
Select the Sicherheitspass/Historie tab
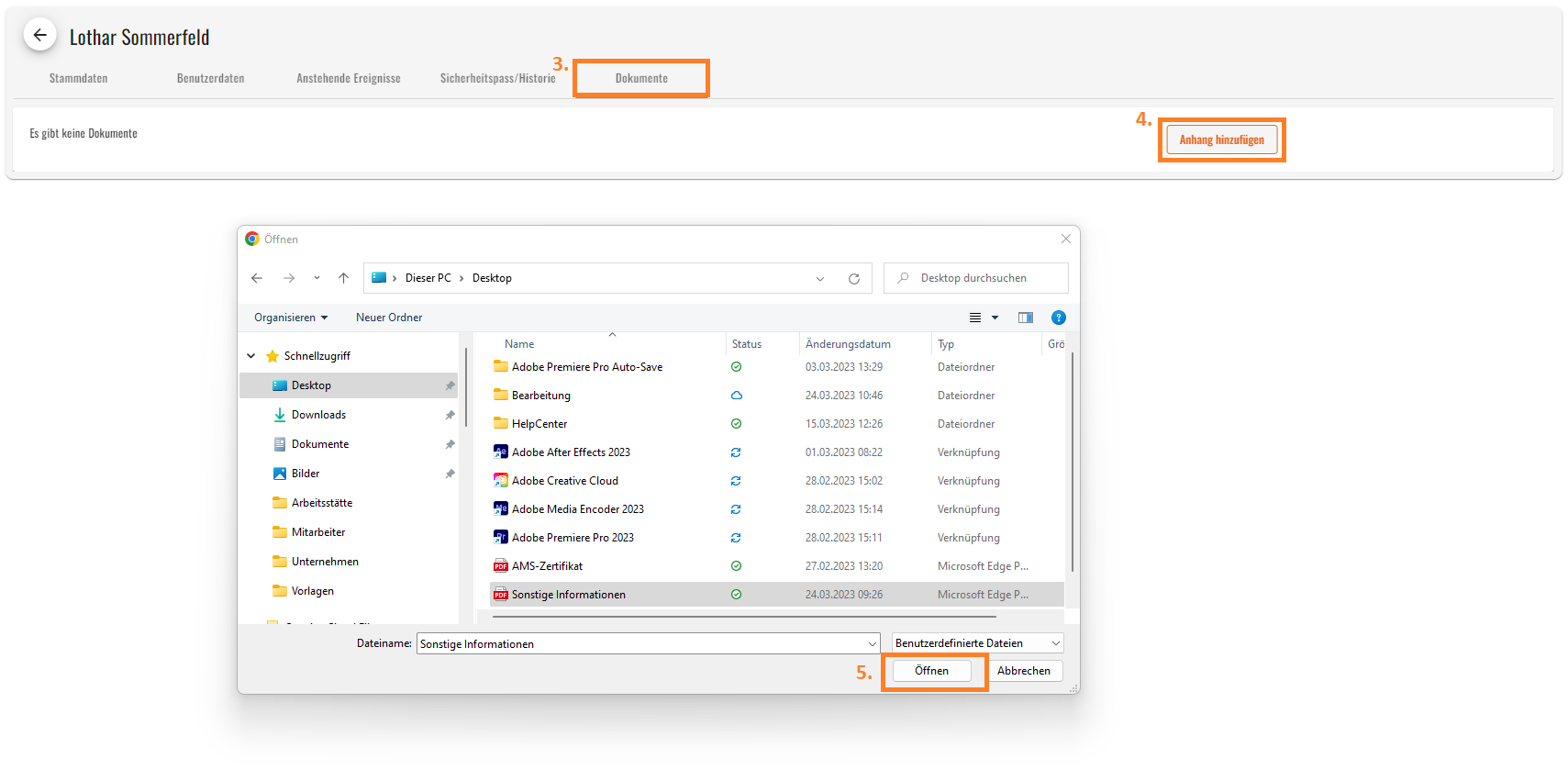pyautogui.click(x=497, y=78)
